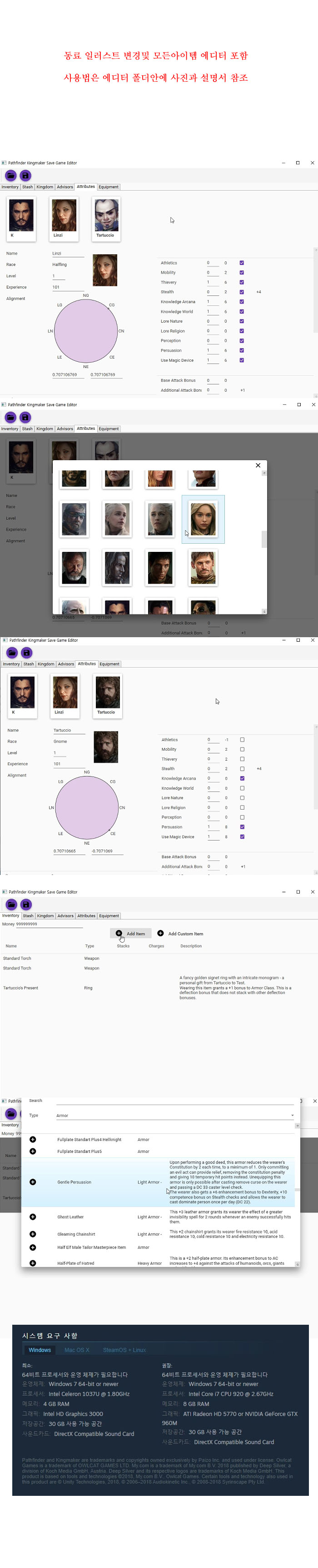
Task: Select Gentle Persuasion item row
Action: point(159,1182)
